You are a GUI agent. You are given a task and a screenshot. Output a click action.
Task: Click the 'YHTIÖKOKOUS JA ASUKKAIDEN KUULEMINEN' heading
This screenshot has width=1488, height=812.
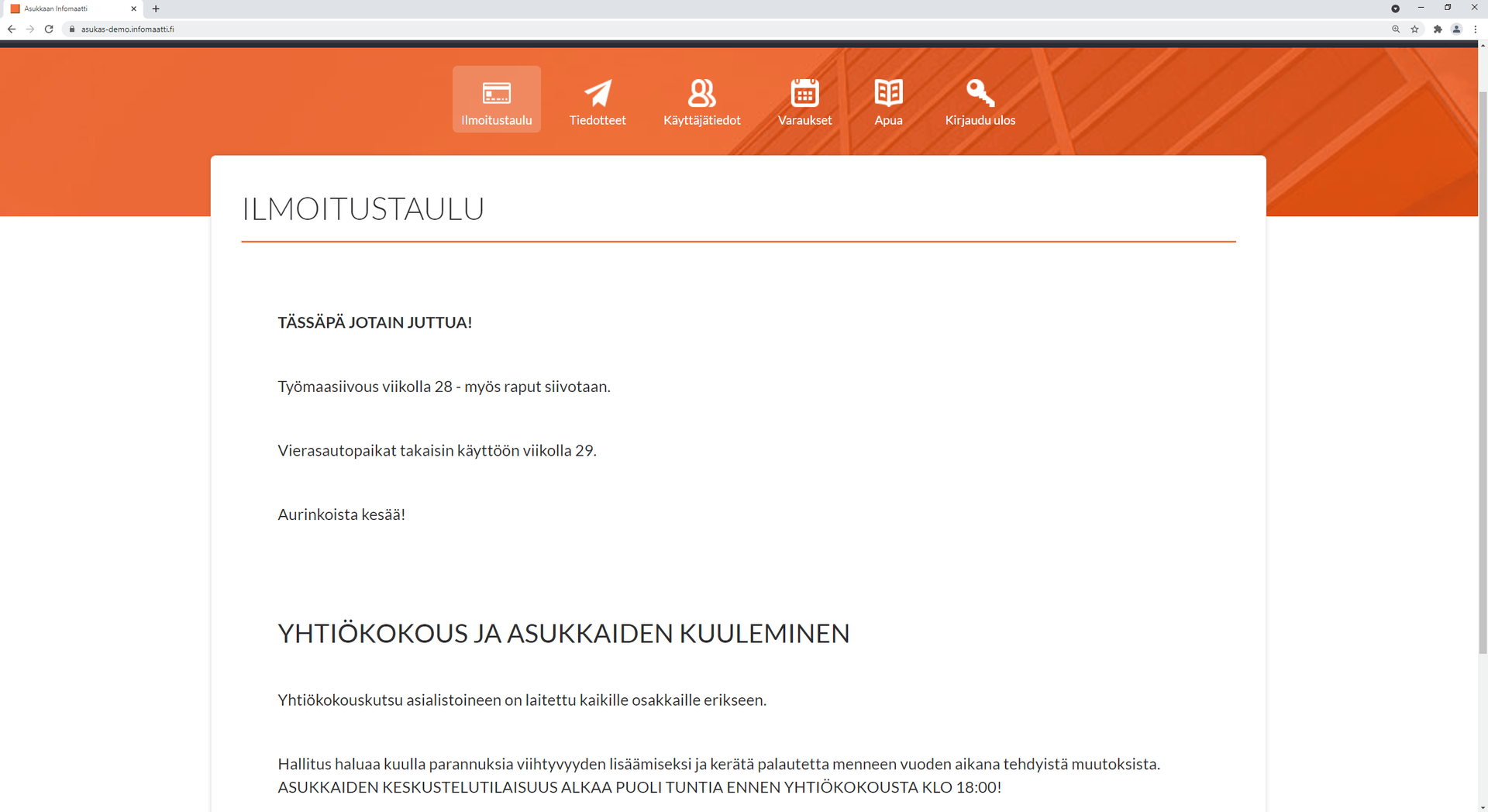pyautogui.click(x=563, y=633)
